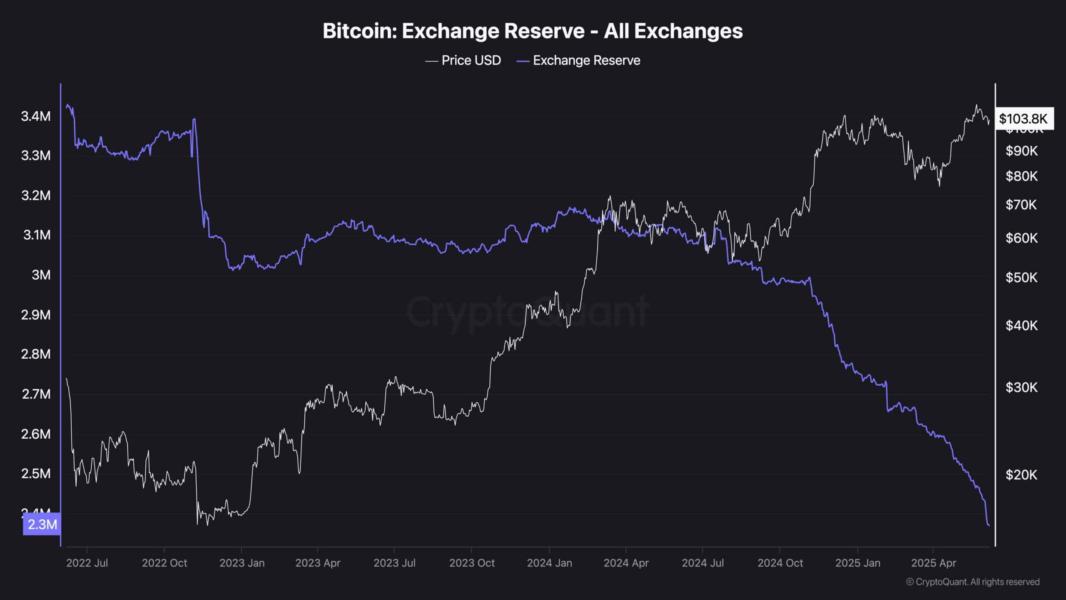Click the 2024 Oct date axis label

(780, 563)
